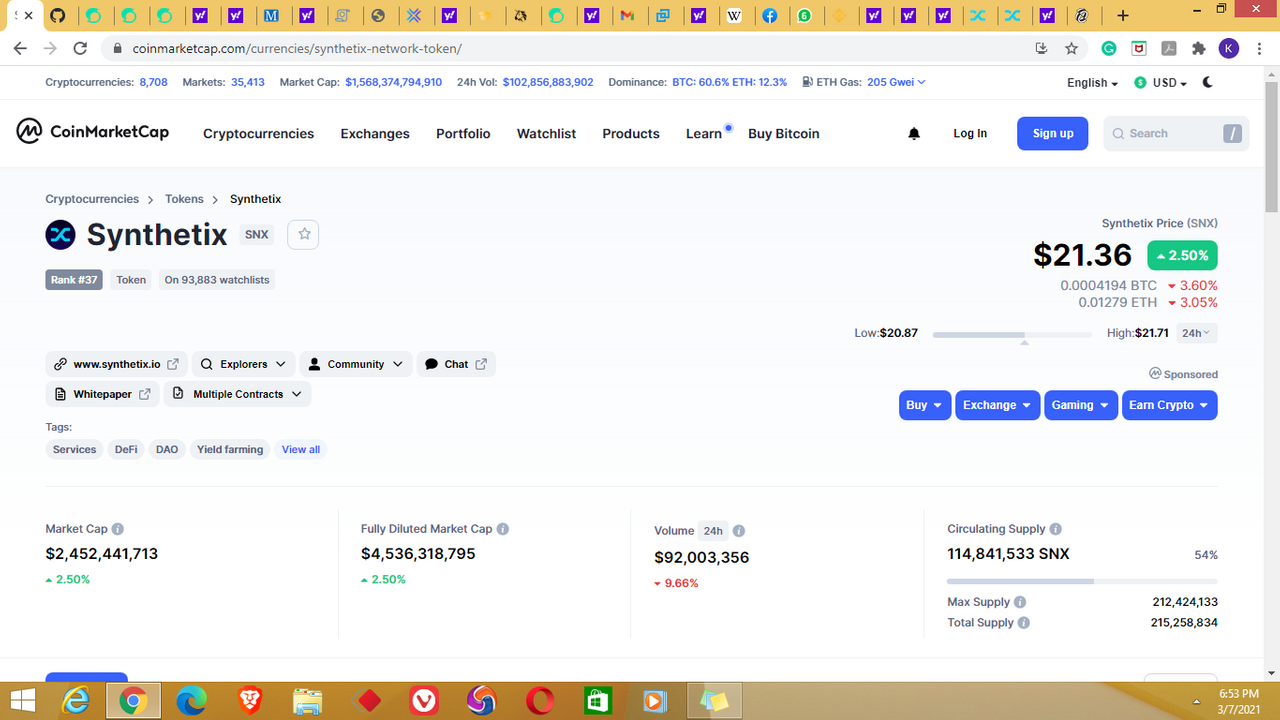This screenshot has width=1280, height=720.
Task: Click the blue Sign up button
Action: 1053,133
